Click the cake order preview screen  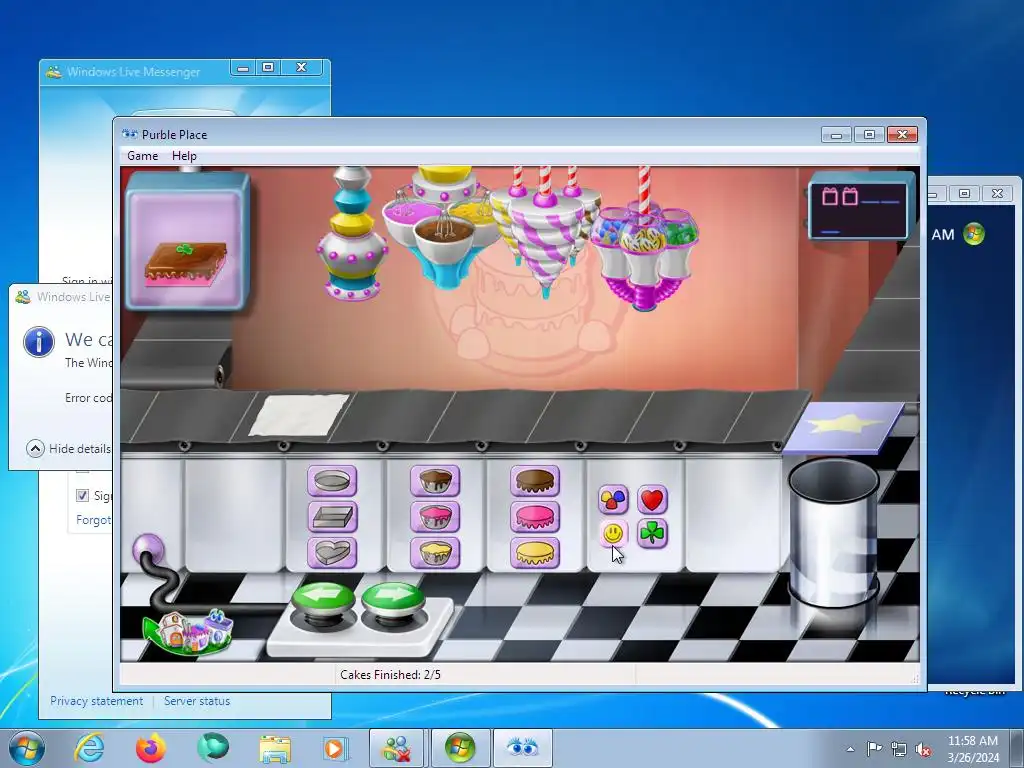pyautogui.click(x=188, y=240)
